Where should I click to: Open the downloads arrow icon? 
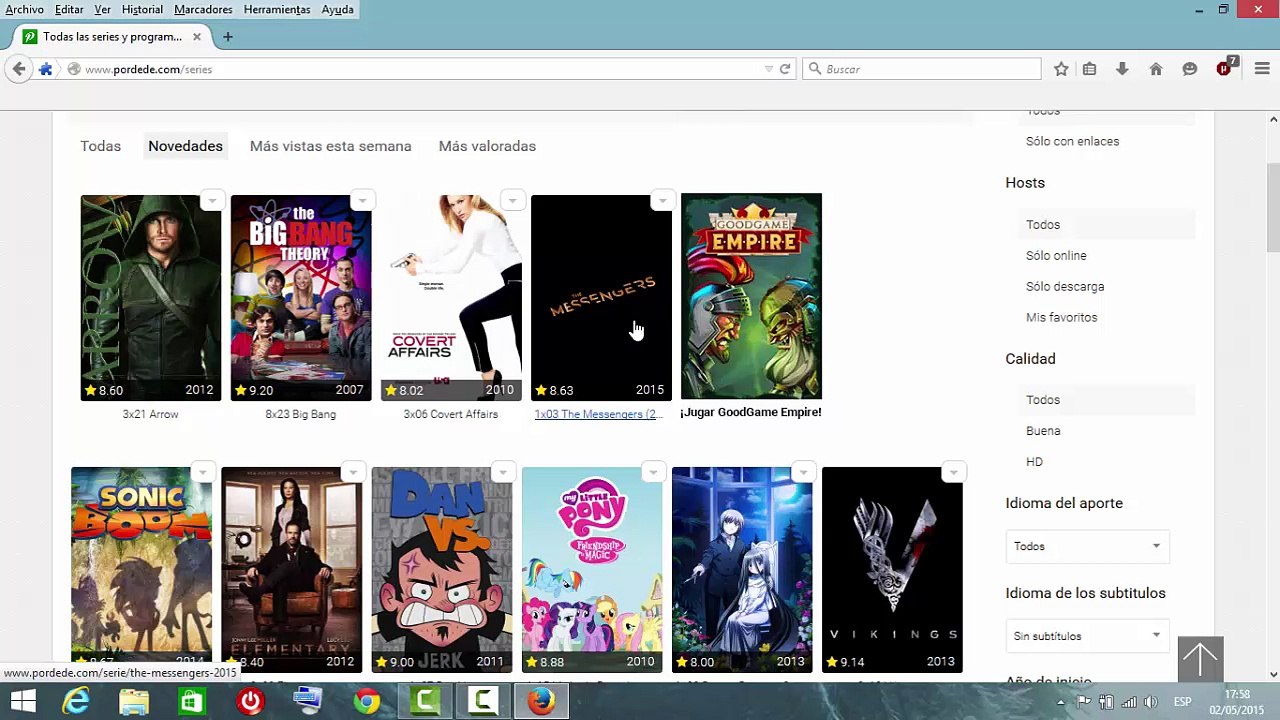pyautogui.click(x=1122, y=69)
